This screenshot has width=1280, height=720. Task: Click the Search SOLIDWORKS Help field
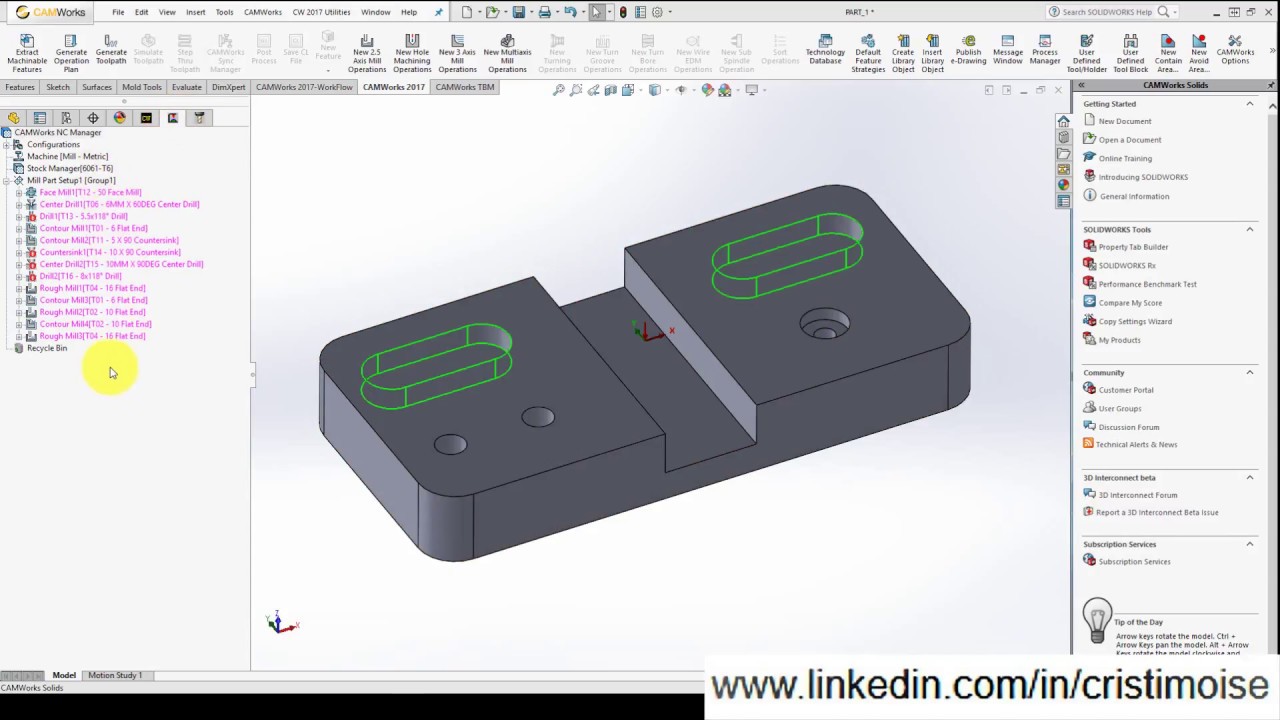[1107, 12]
